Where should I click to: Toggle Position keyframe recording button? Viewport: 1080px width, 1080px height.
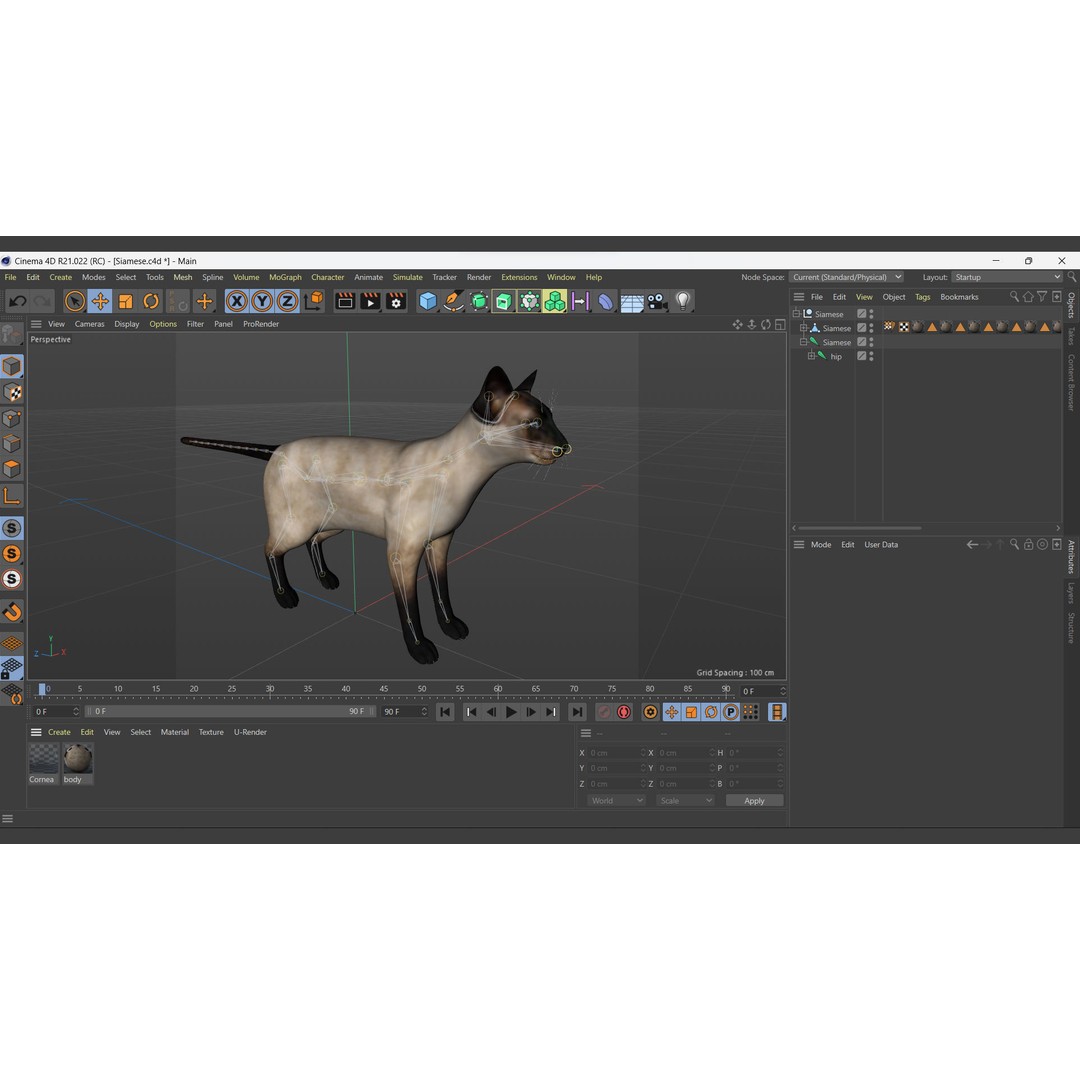tap(672, 712)
